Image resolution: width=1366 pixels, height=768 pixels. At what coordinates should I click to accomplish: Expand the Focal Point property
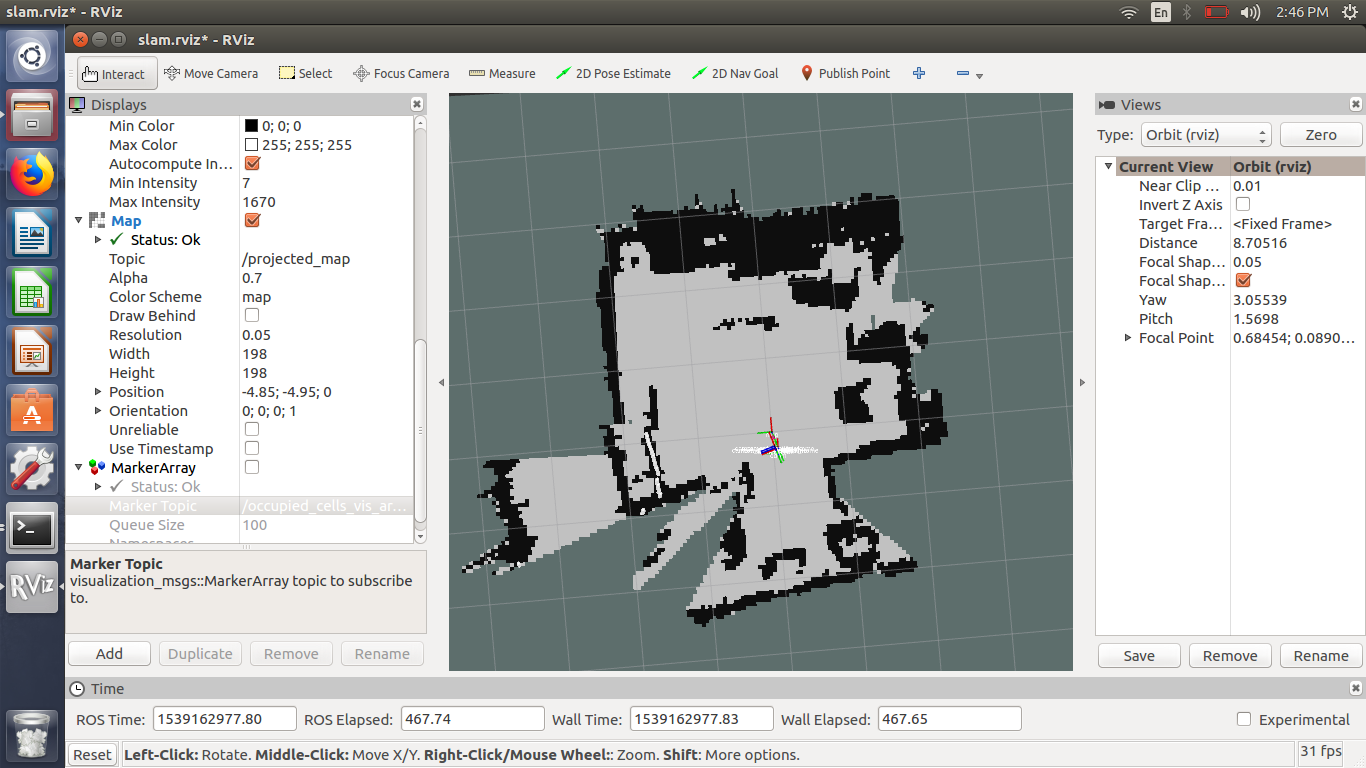click(x=1129, y=338)
